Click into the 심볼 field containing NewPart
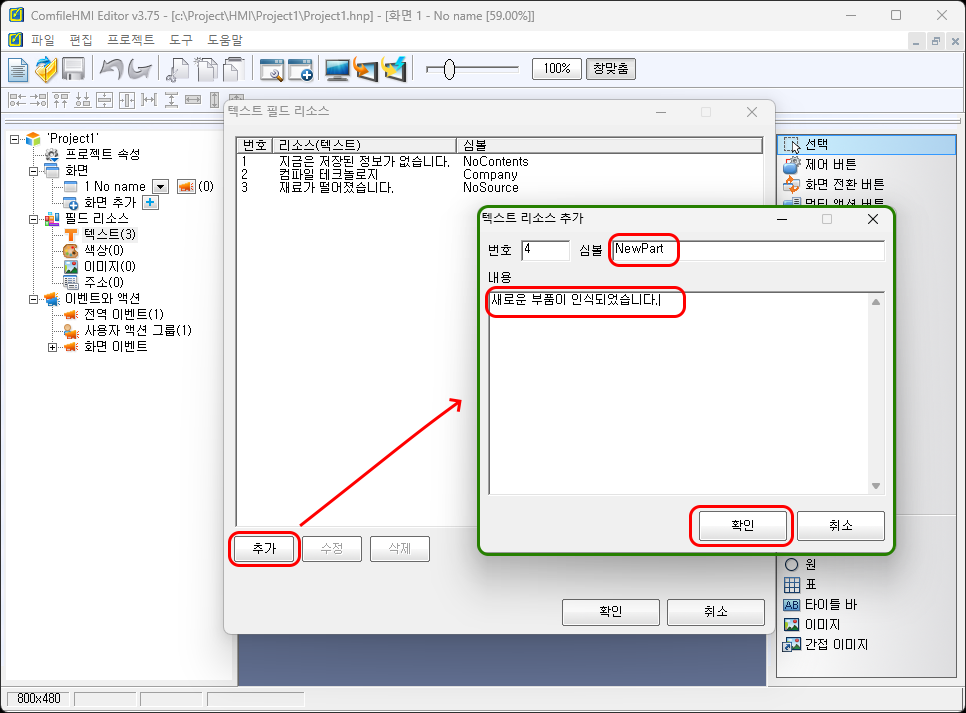Screen dimensions: 966x713 pos(746,249)
